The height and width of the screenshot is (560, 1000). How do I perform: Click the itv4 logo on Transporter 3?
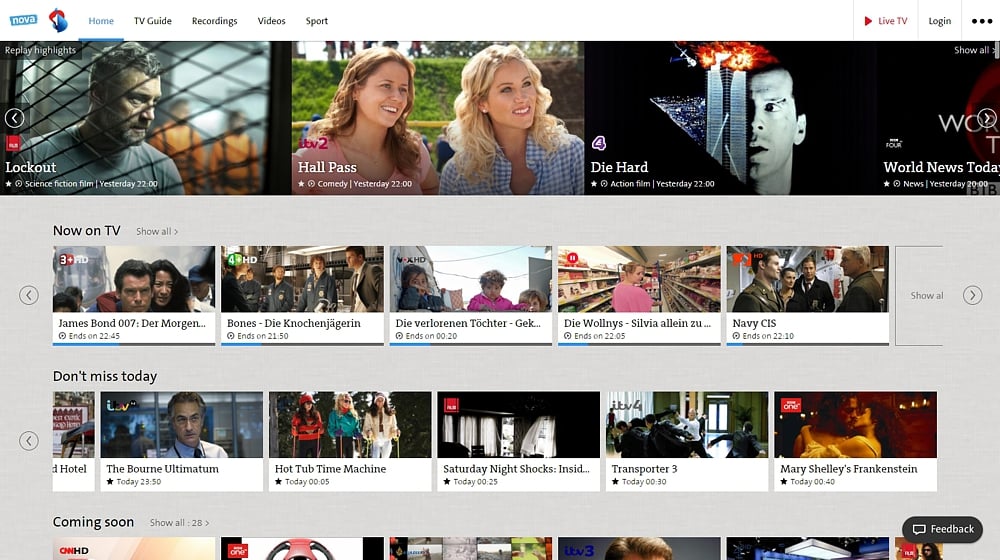click(x=626, y=405)
